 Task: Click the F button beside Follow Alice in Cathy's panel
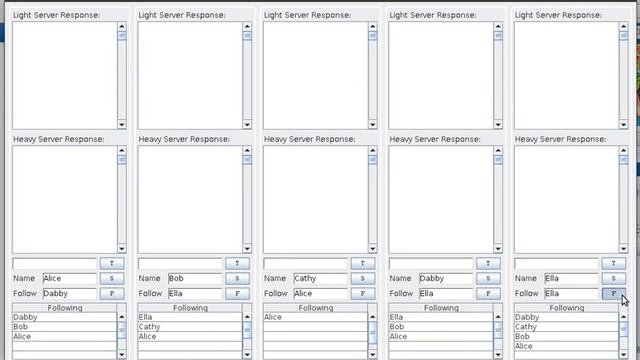pos(362,293)
